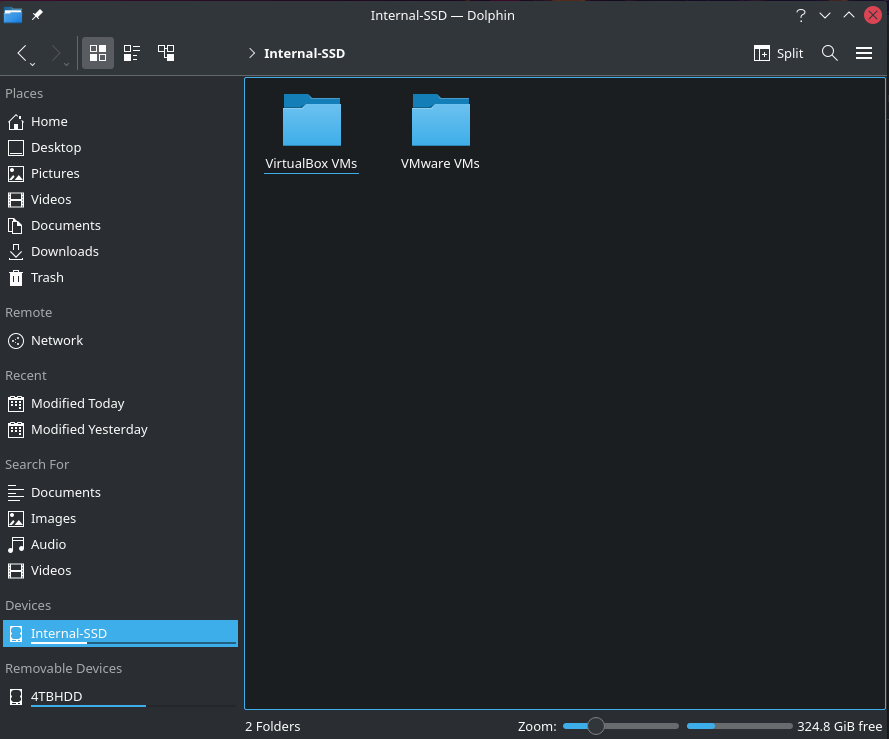Viewport: 889px width, 739px height.
Task: Open Videos under Places
Action: click(120, 200)
